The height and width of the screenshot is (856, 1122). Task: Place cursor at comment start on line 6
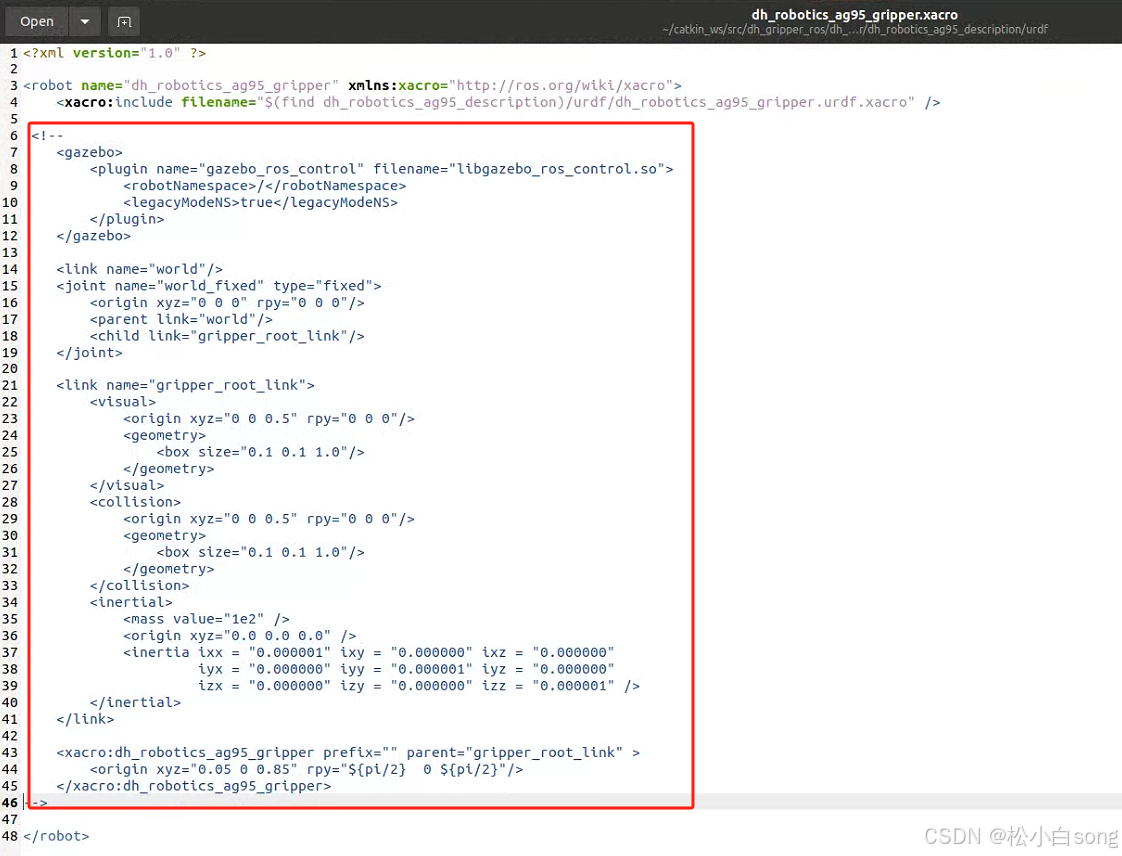click(x=47, y=135)
